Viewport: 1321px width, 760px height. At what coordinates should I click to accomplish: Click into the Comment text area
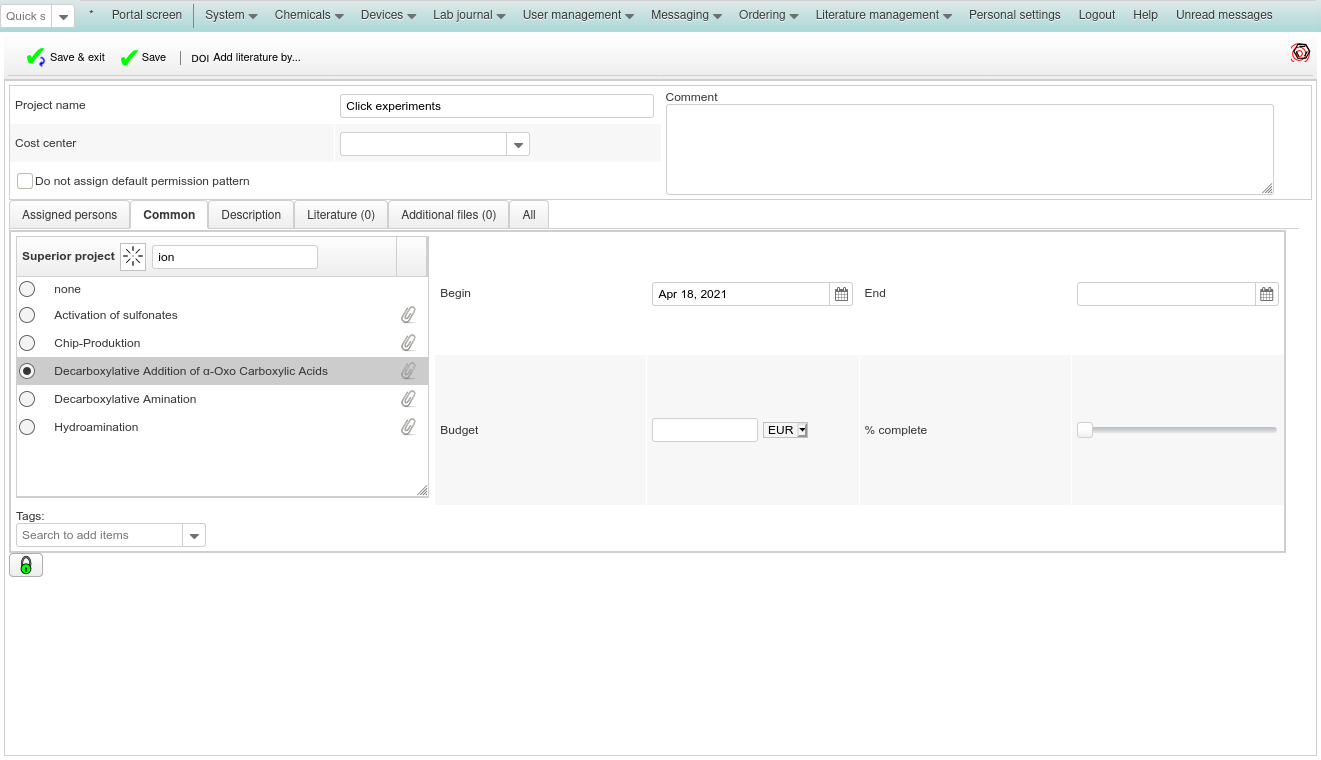pyautogui.click(x=969, y=149)
